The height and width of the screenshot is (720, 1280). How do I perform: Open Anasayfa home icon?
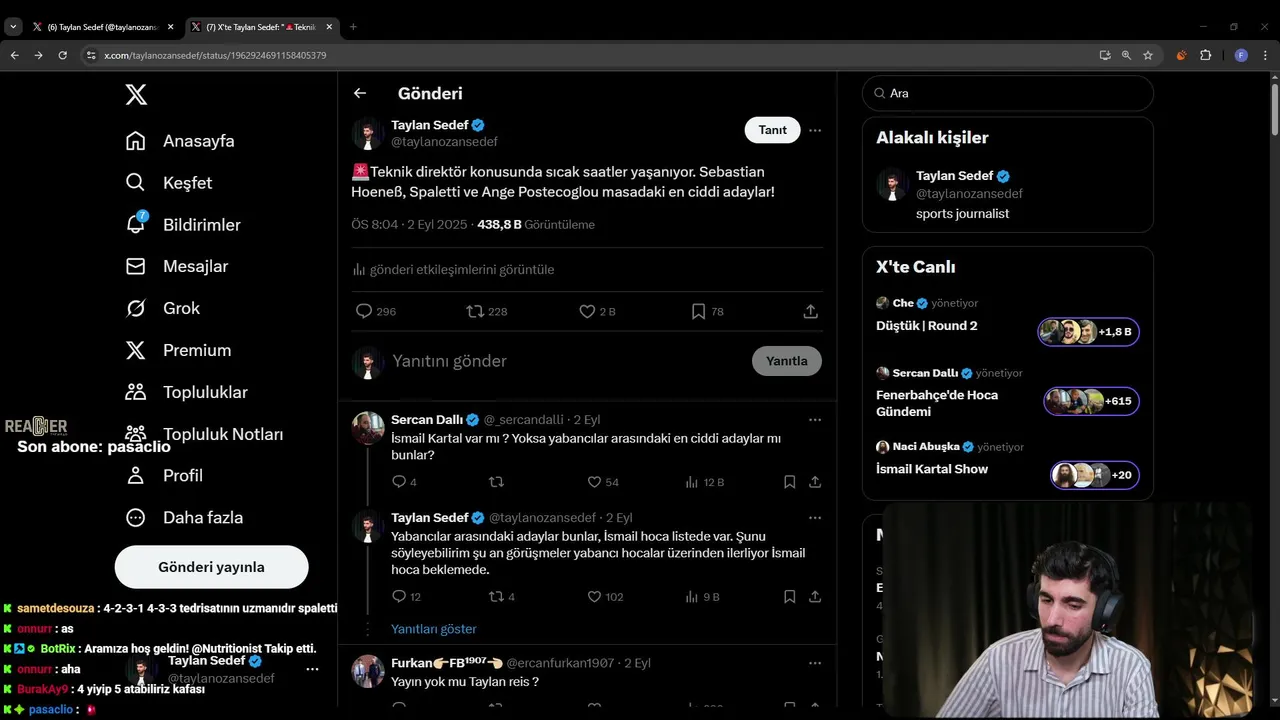point(136,141)
